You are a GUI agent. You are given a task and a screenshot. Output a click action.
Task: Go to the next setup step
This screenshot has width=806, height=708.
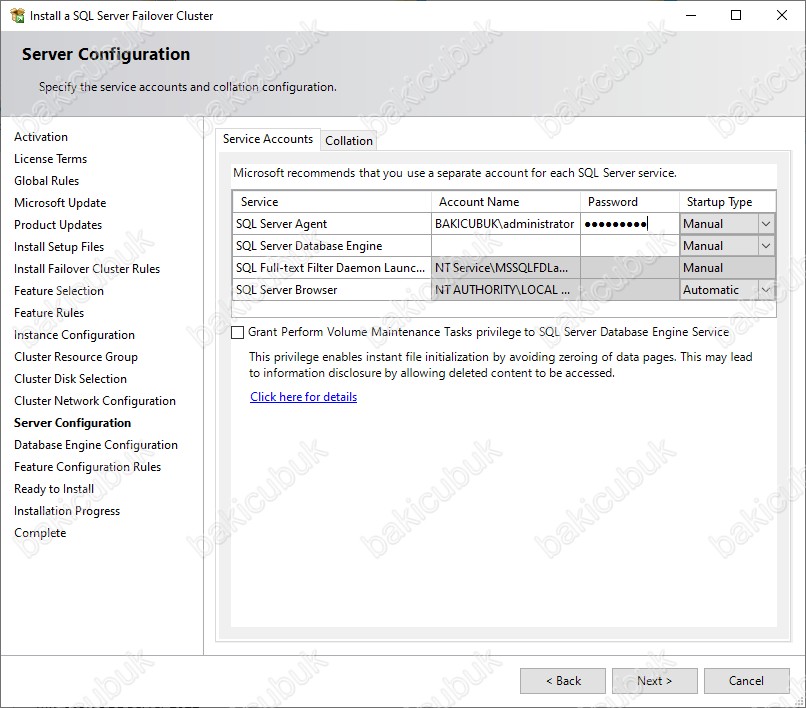654,681
